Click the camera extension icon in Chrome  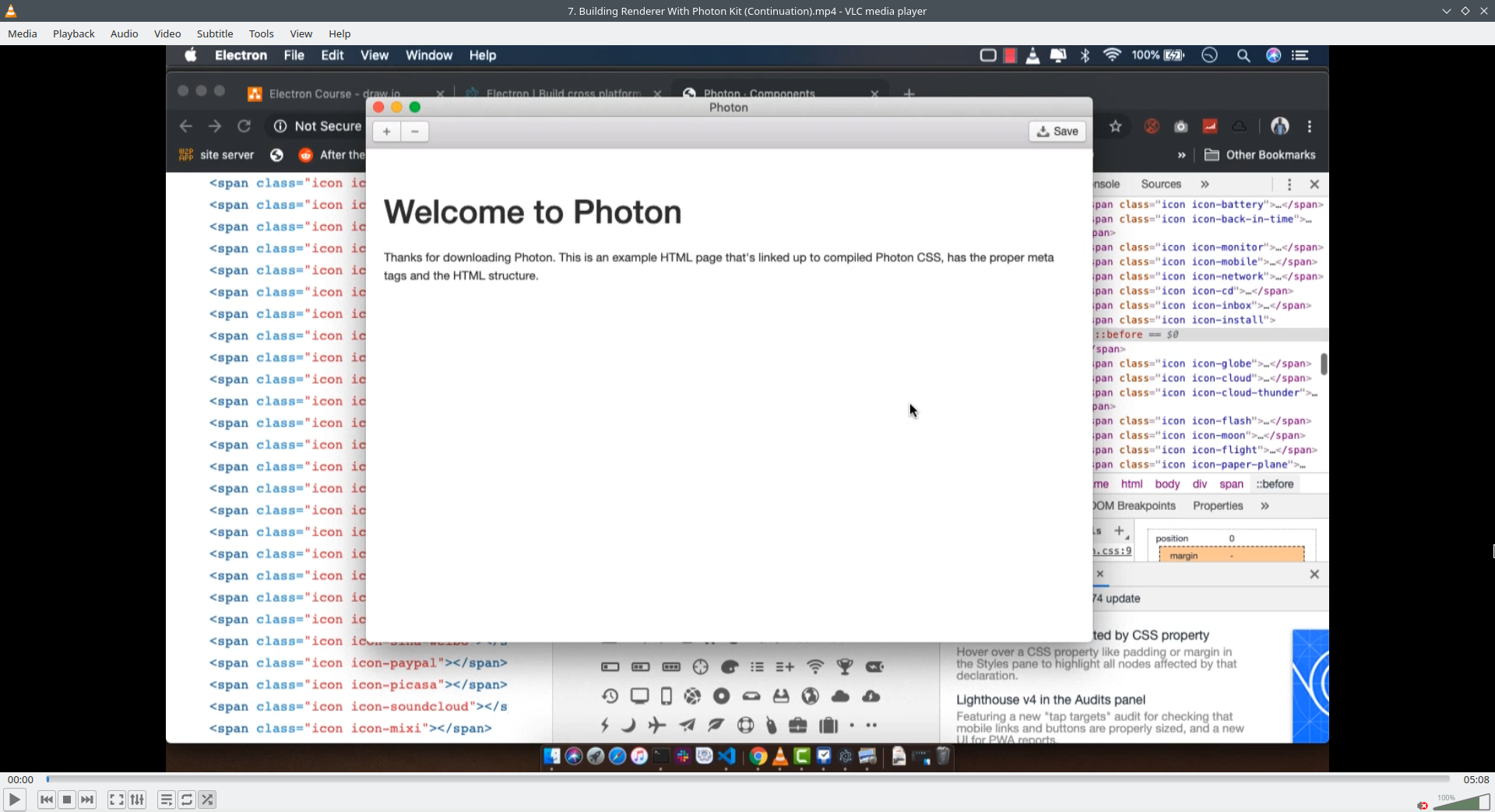tap(1181, 126)
